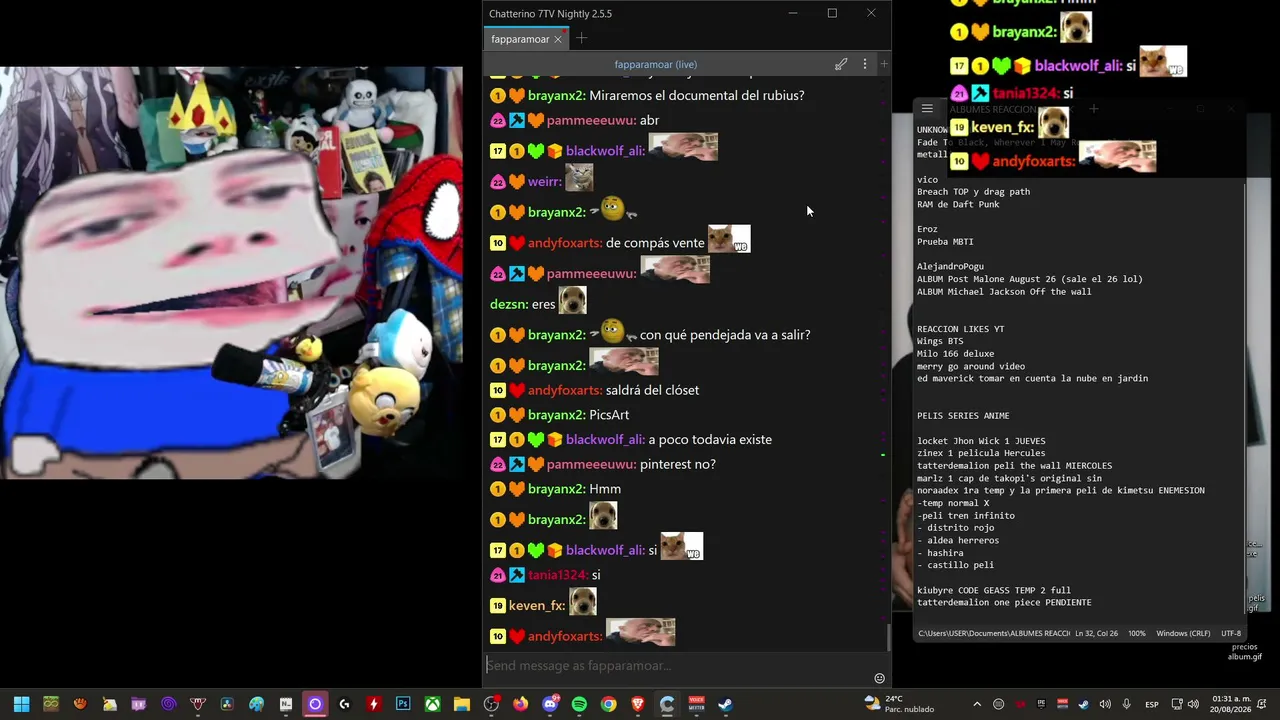The image size is (1280, 720).
Task: Click UTF-8 encoding in Notepad status bar
Action: point(1231,634)
